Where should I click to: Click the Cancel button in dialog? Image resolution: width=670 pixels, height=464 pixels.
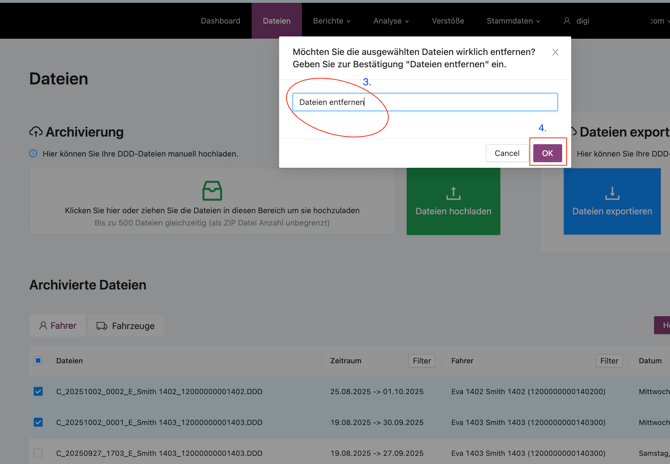coord(507,153)
